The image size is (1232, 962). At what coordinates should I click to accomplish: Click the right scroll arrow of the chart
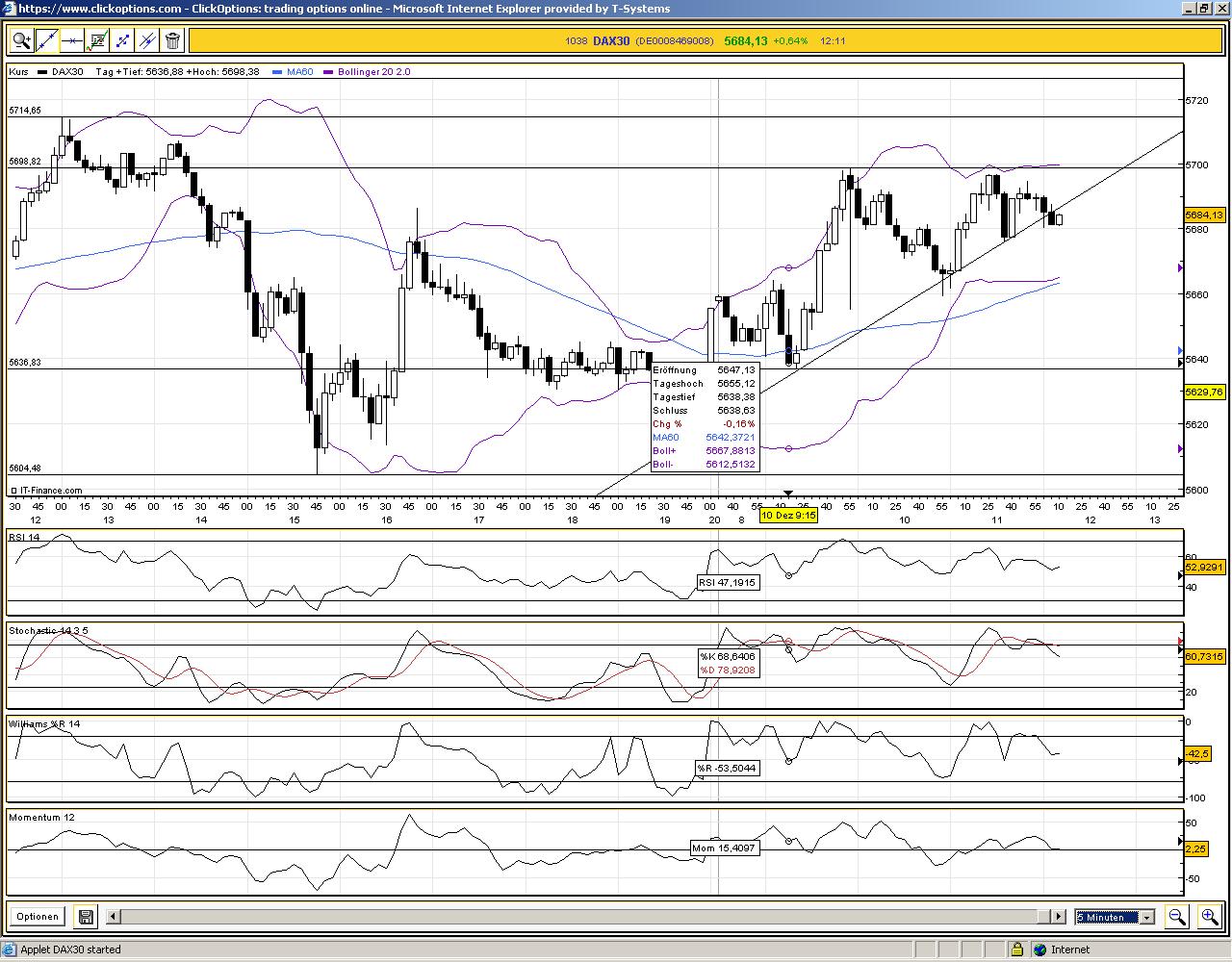click(x=1057, y=916)
